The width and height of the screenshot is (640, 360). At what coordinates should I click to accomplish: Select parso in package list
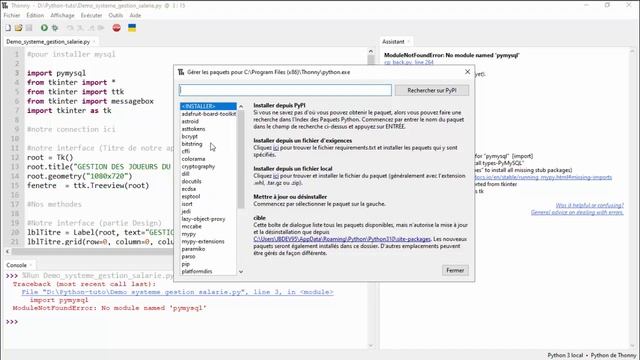pos(188,256)
